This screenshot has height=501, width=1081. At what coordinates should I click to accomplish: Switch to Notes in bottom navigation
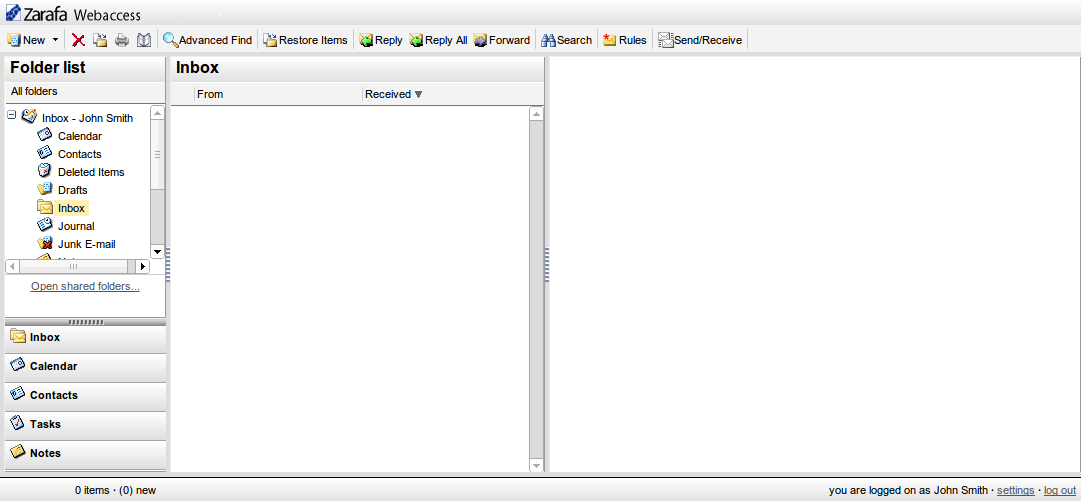tap(85, 453)
